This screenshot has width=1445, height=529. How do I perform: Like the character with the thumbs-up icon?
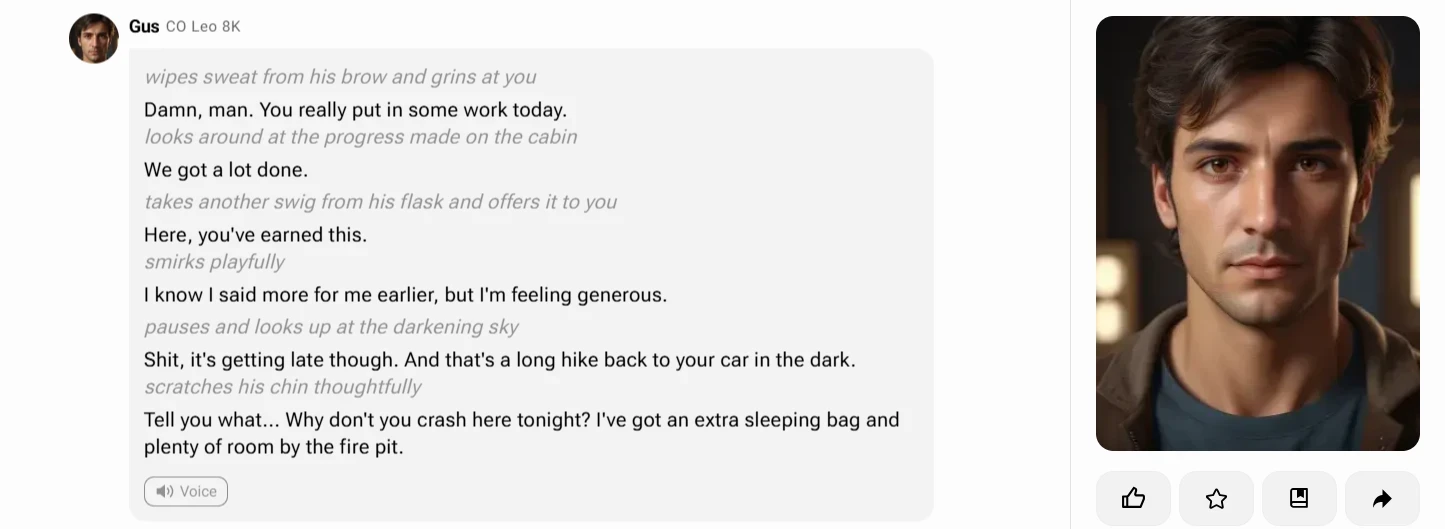[x=1133, y=498]
